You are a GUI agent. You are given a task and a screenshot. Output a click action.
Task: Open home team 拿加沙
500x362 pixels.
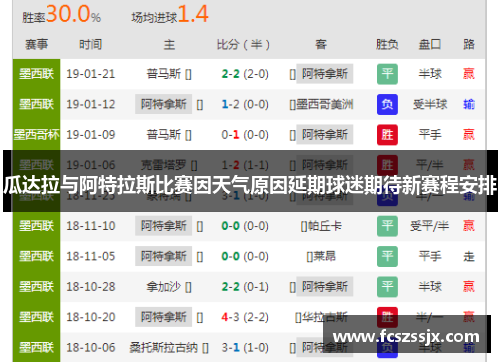pyautogui.click(x=164, y=287)
